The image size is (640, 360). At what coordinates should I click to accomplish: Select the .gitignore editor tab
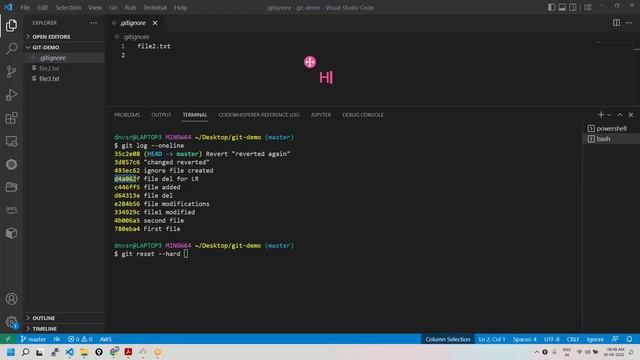click(133, 23)
